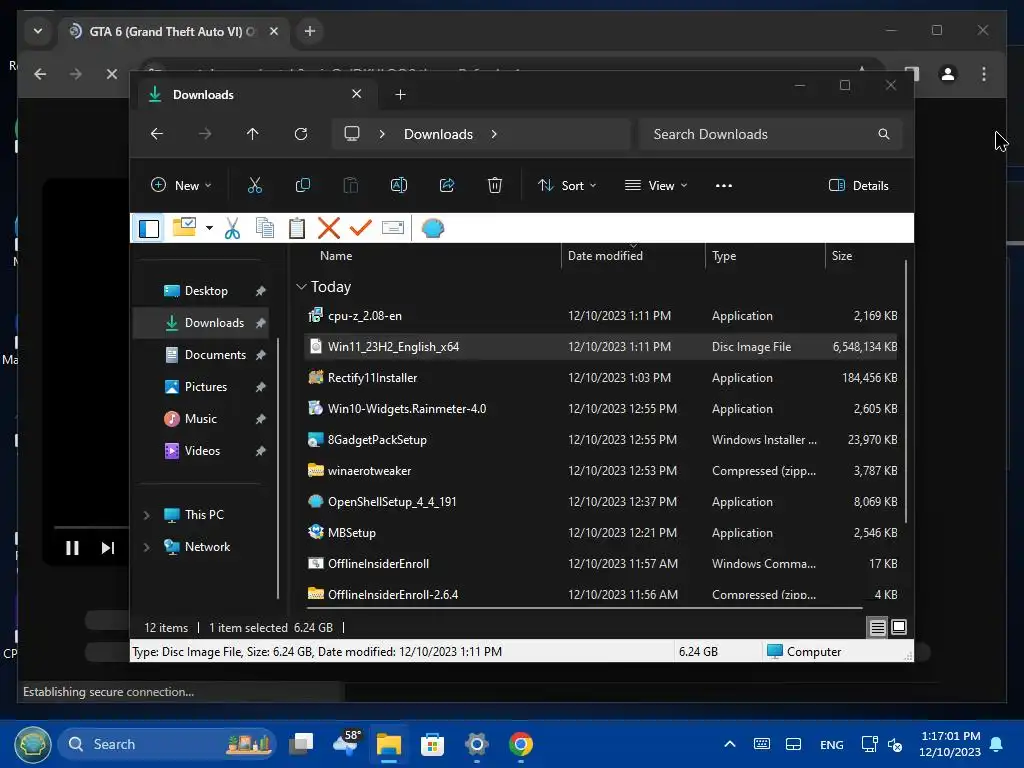This screenshot has width=1024, height=768.
Task: Select the Win10-Widgets.Rainmeter-4.0 file
Action: click(x=601, y=409)
